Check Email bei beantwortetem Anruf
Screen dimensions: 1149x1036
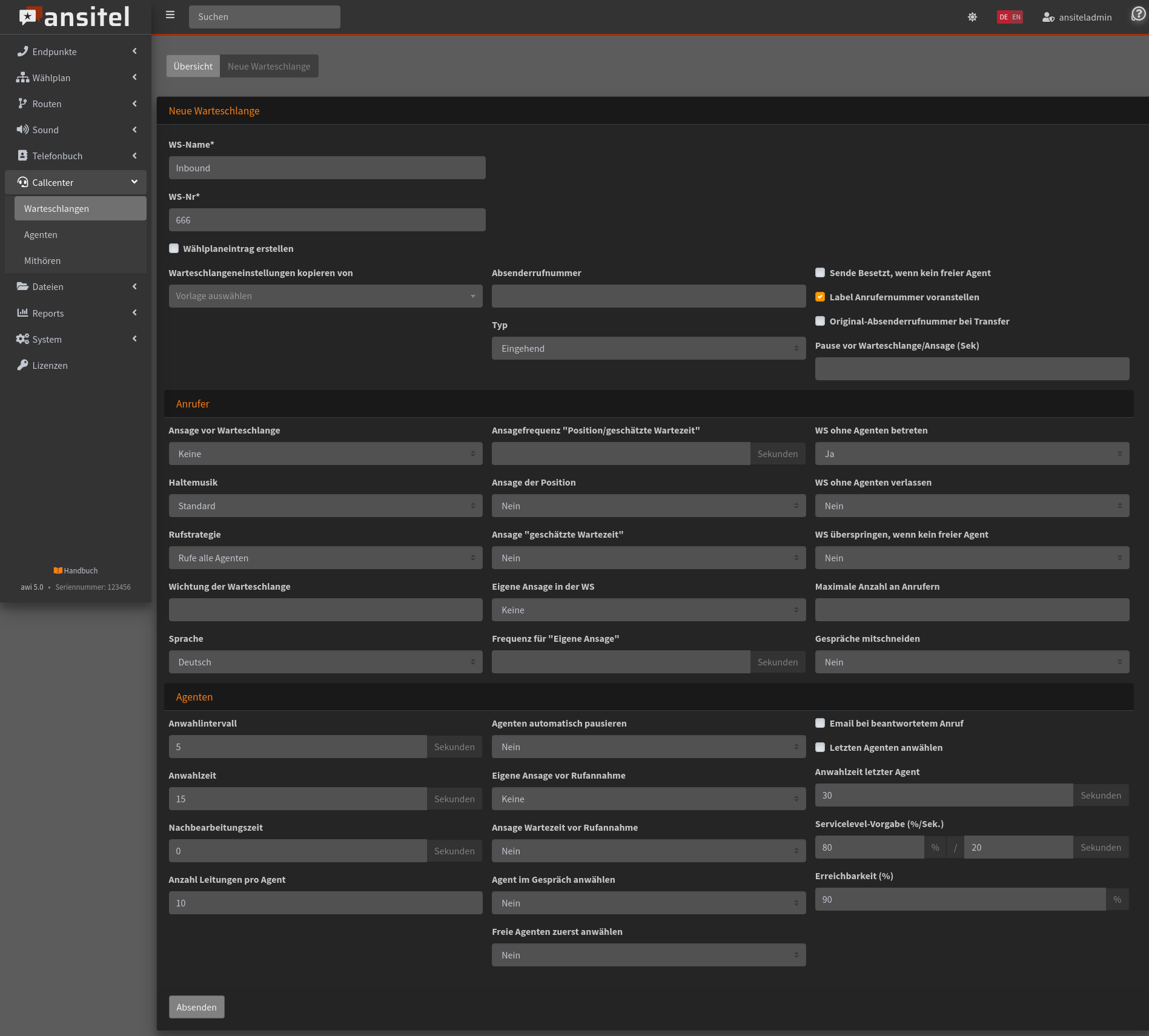point(820,723)
